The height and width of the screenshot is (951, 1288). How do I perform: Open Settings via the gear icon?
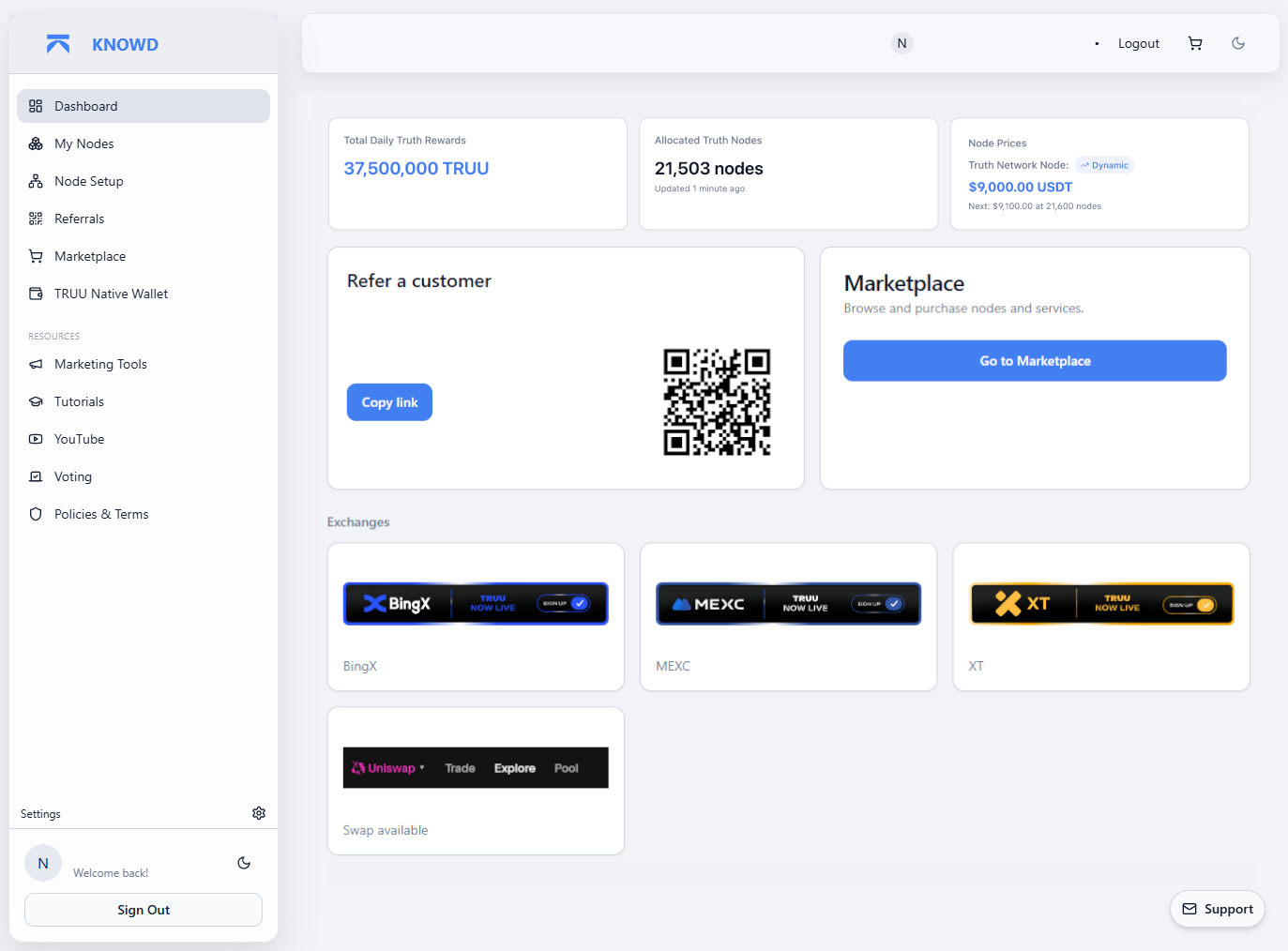(259, 813)
